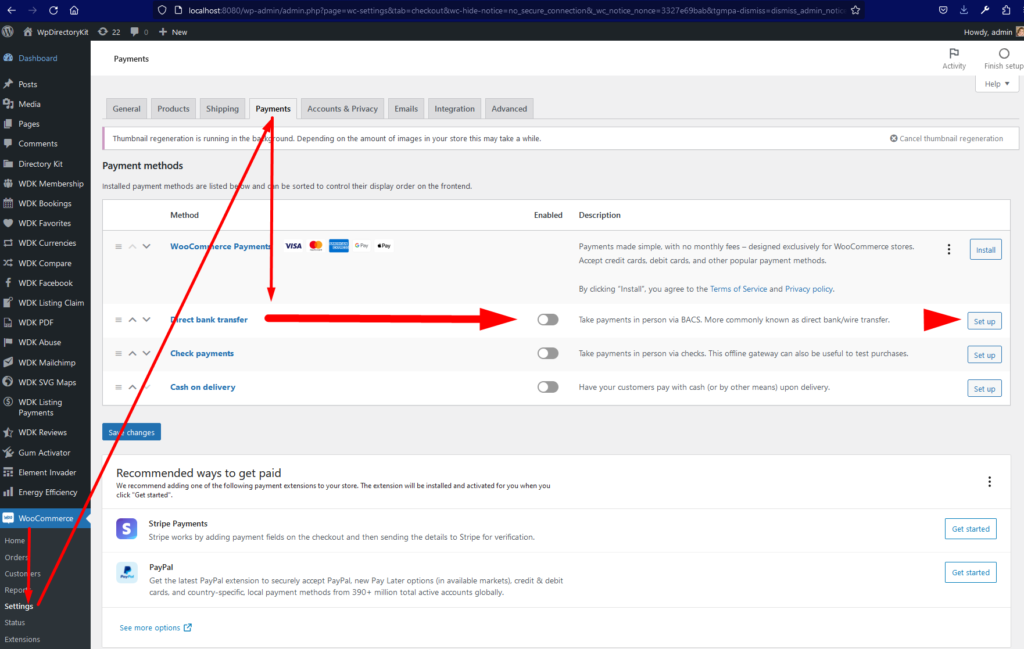Click the WordPress logo icon
This screenshot has height=649, width=1024.
[8, 31]
